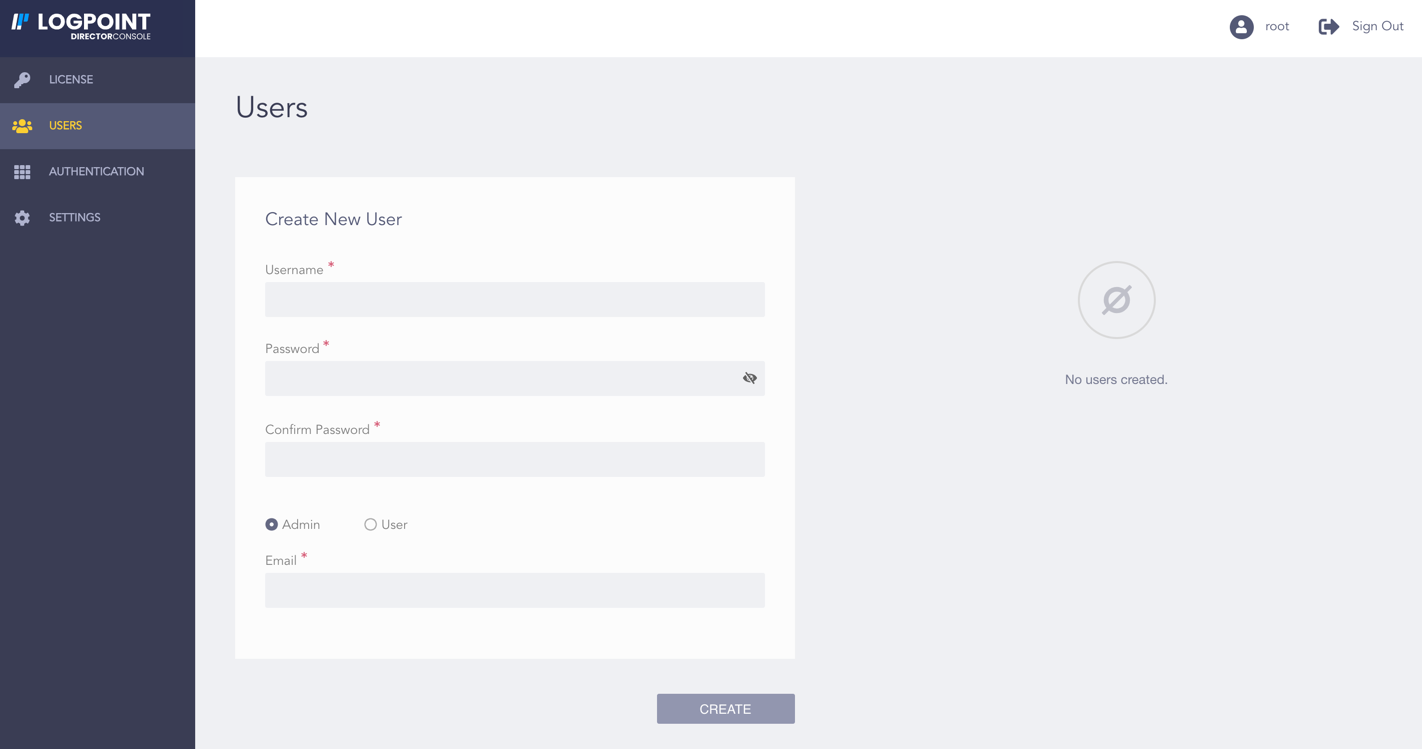Toggle password visibility eye icon
This screenshot has width=1422, height=749.
(x=749, y=378)
